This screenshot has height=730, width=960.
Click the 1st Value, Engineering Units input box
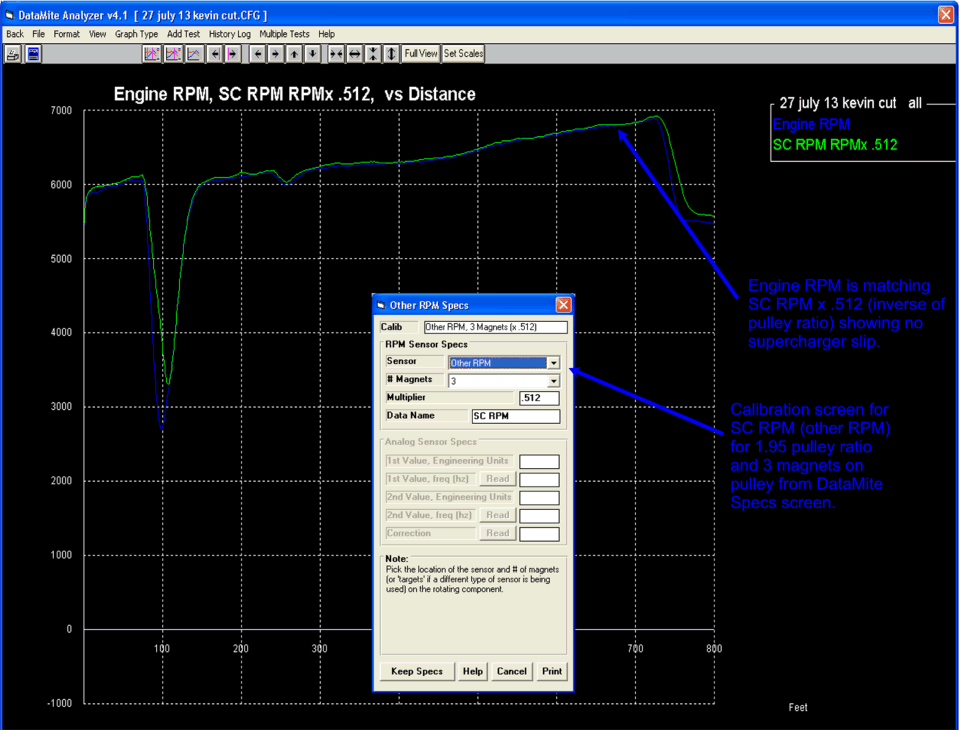point(539,461)
